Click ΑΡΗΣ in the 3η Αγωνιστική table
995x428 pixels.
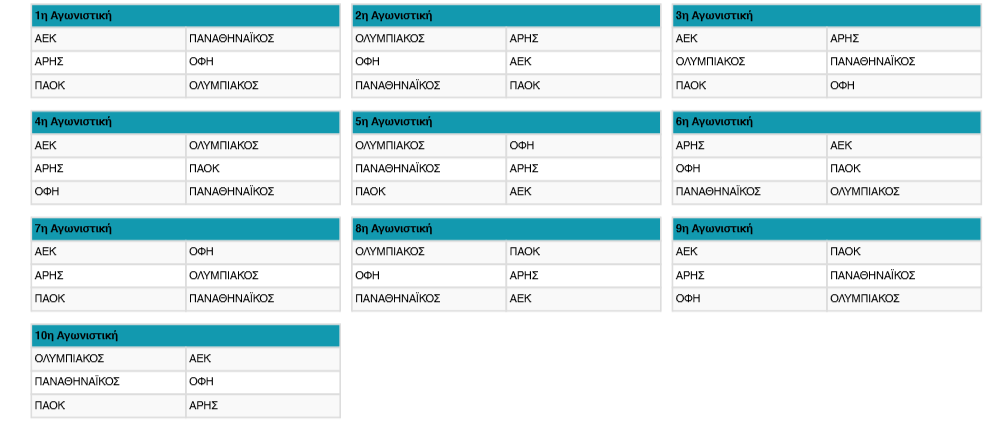844,39
